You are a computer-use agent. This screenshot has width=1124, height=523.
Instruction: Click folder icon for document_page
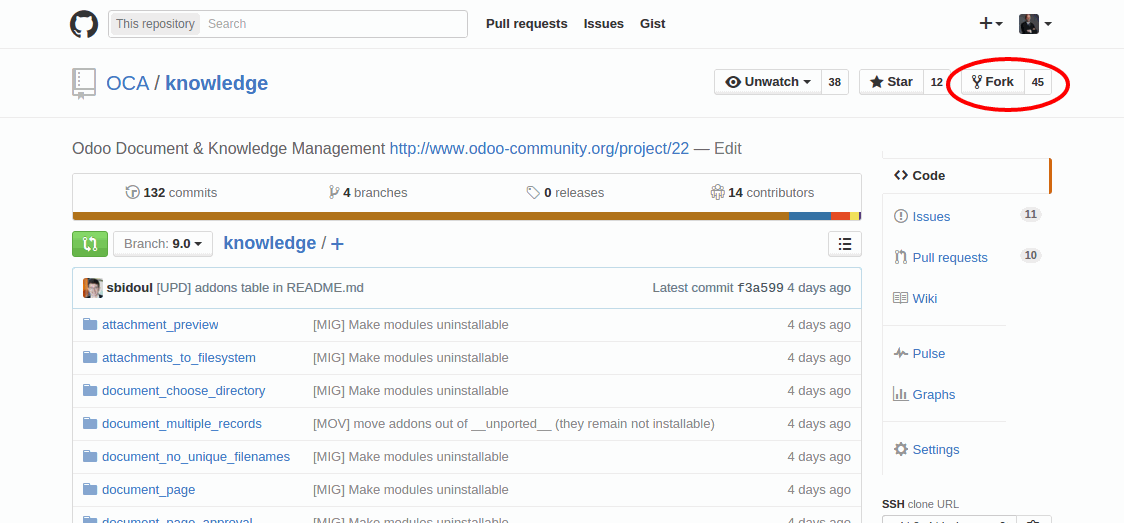pos(90,489)
